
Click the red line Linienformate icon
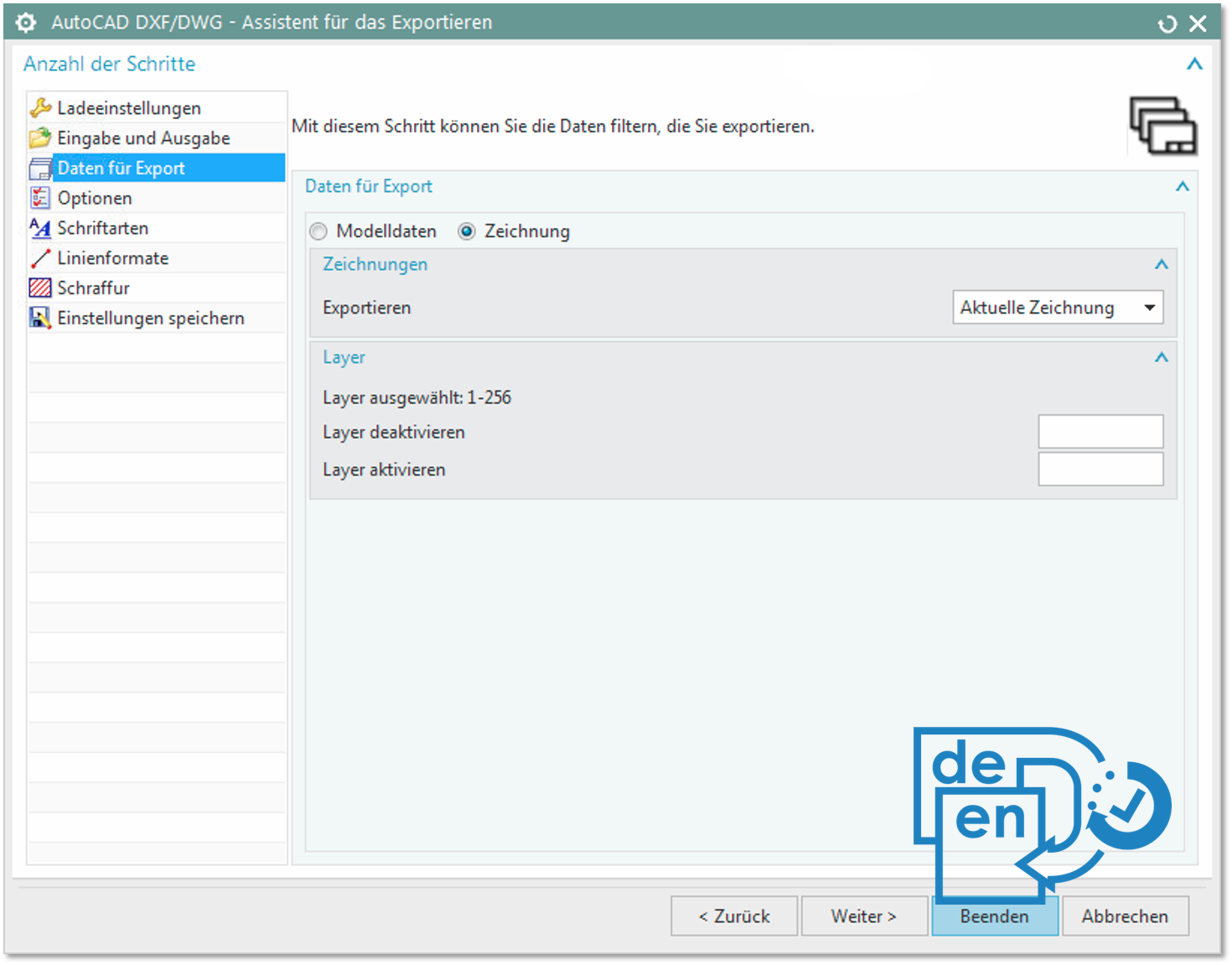(x=40, y=258)
